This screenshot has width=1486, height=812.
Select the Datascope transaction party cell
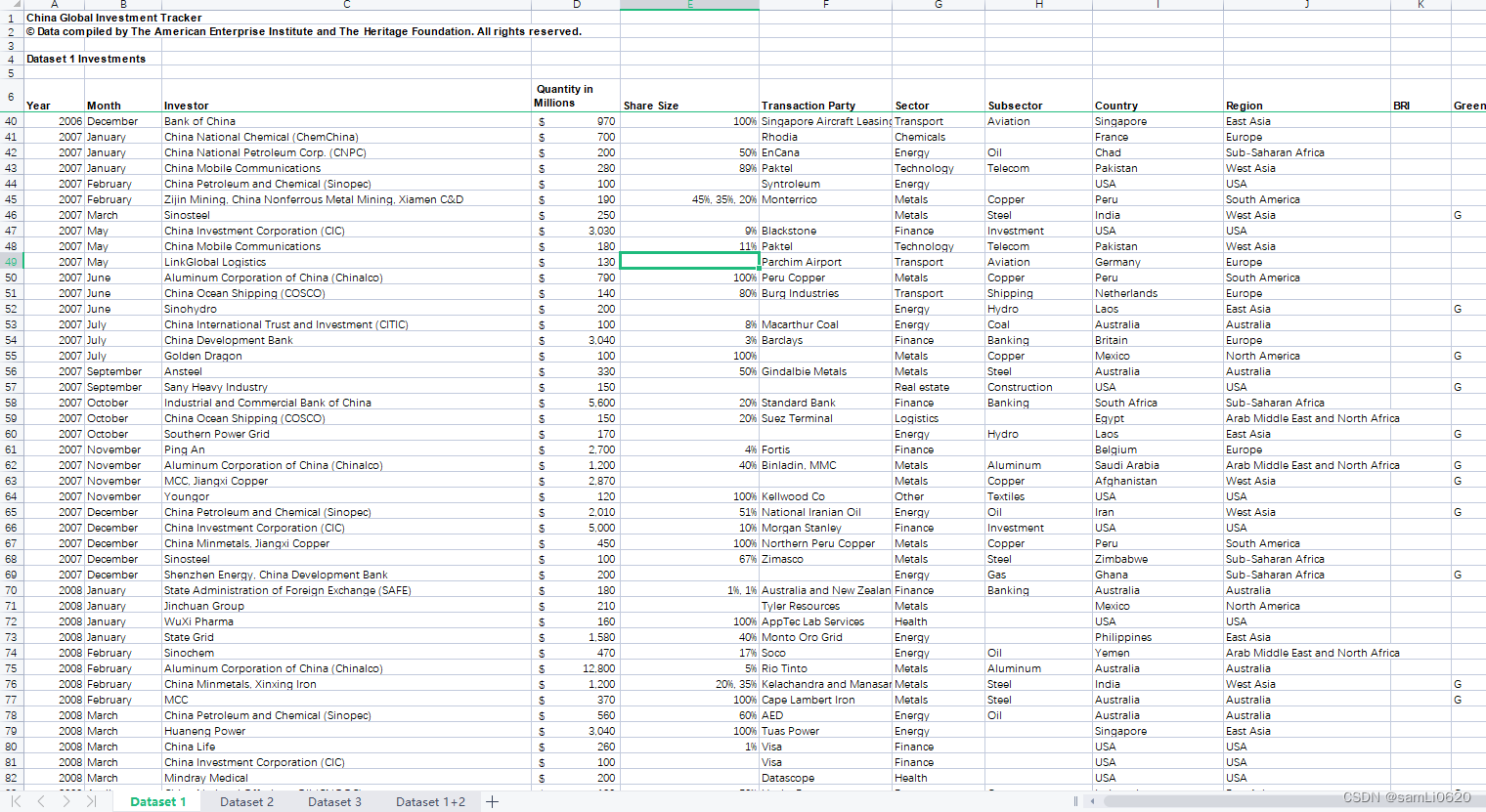[825, 778]
